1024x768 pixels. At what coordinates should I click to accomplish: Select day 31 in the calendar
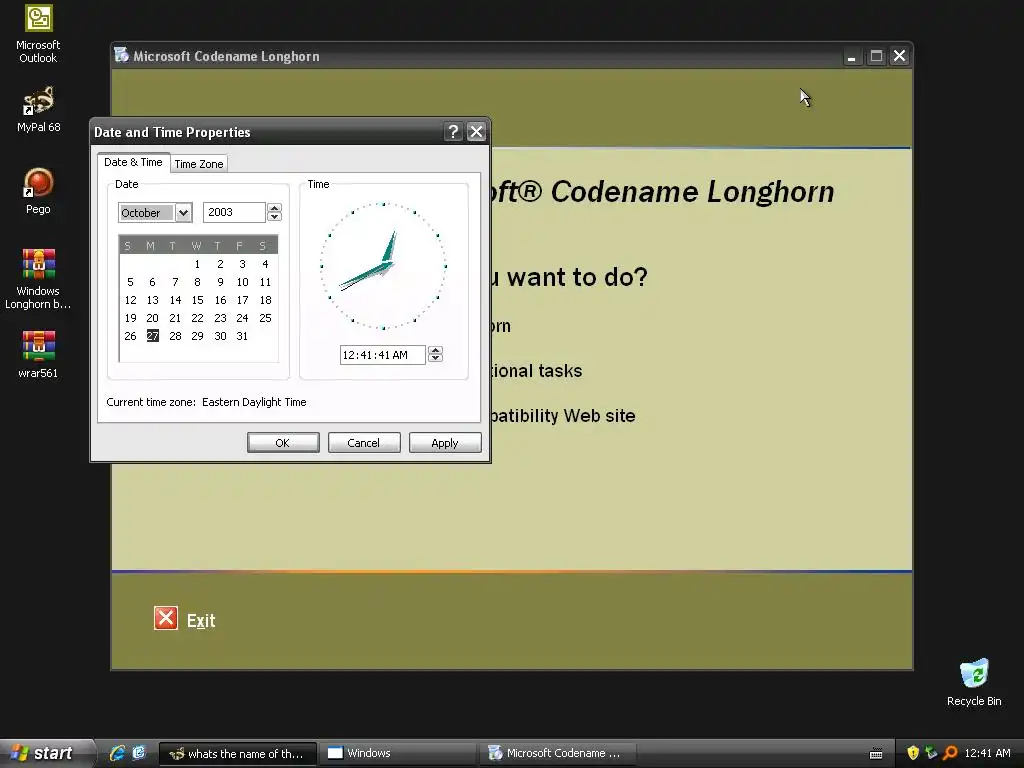tap(242, 336)
